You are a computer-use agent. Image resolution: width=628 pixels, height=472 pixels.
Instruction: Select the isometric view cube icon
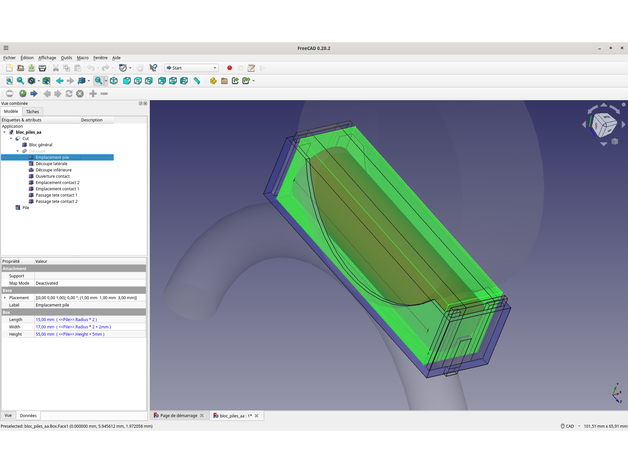pos(114,81)
